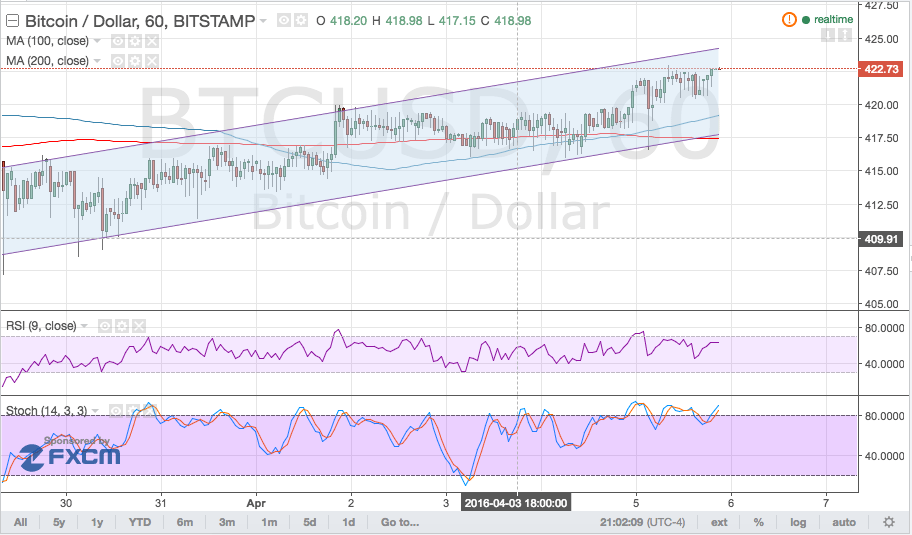Hide the RSI (9, close) indicator

tap(105, 326)
